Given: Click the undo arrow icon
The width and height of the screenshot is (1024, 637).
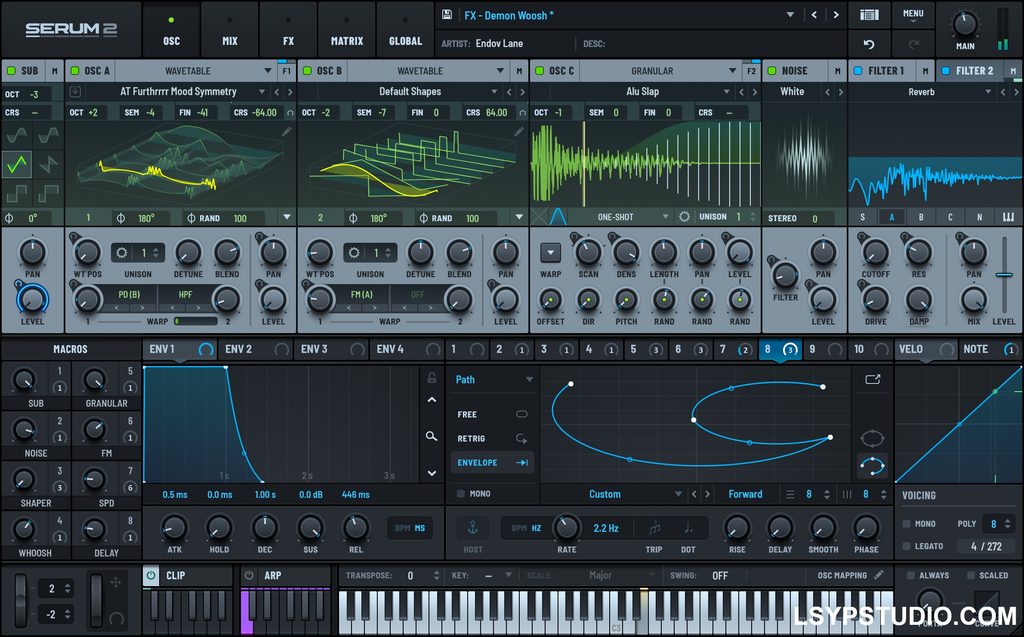Looking at the screenshot, I should [869, 44].
